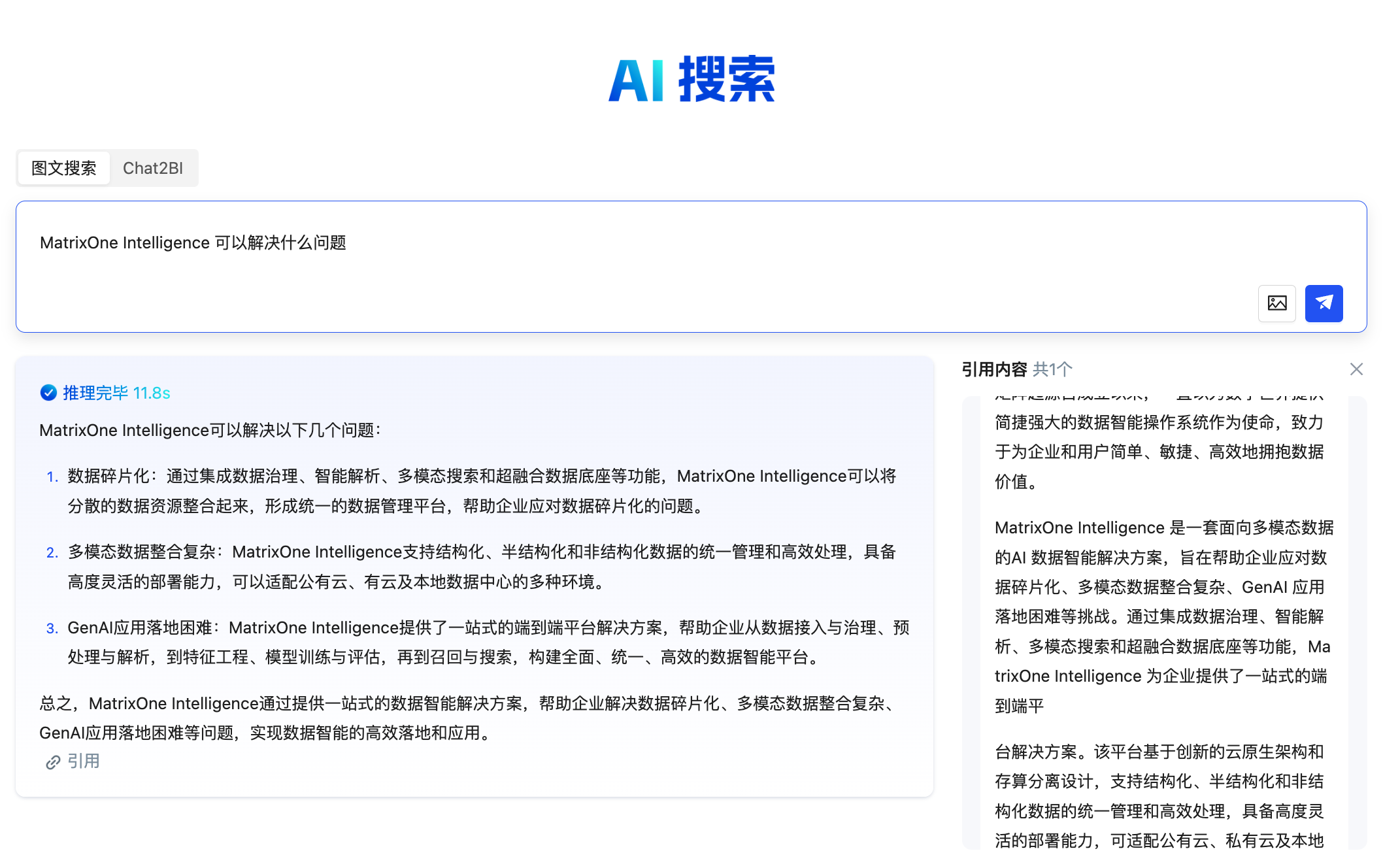Switch to the Chat2BI tab
This screenshot has width=1383, height=868.
click(x=153, y=168)
